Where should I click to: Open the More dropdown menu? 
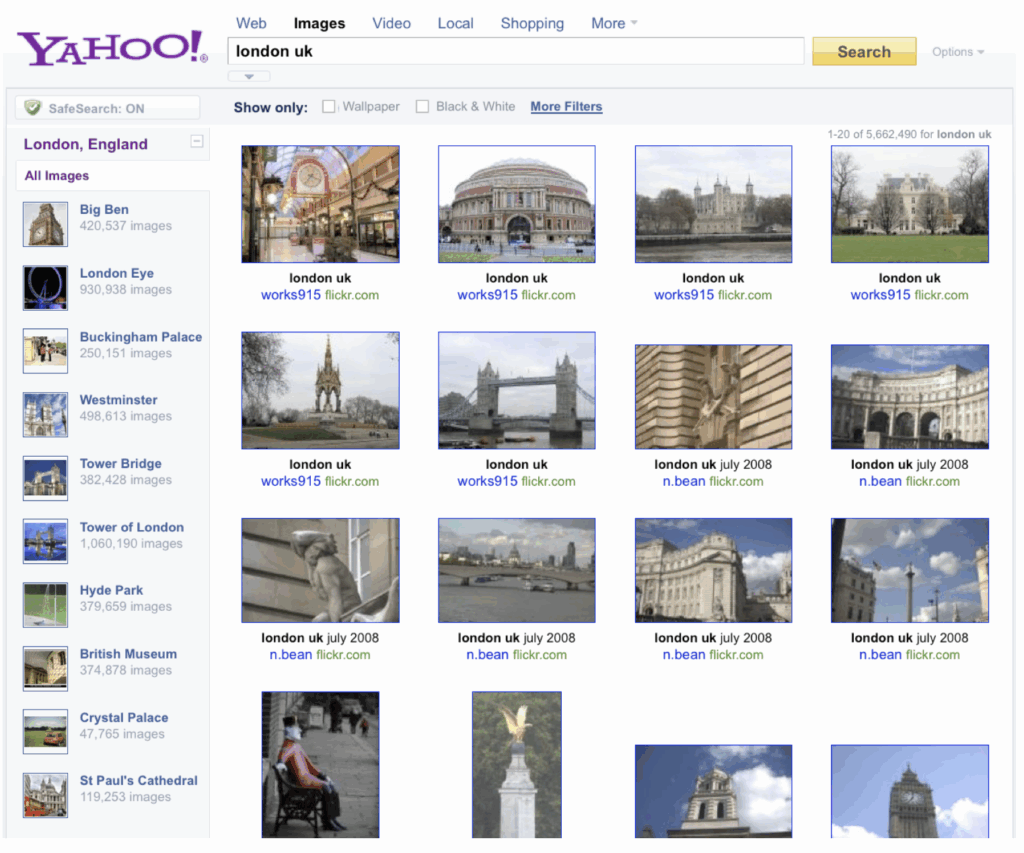613,23
